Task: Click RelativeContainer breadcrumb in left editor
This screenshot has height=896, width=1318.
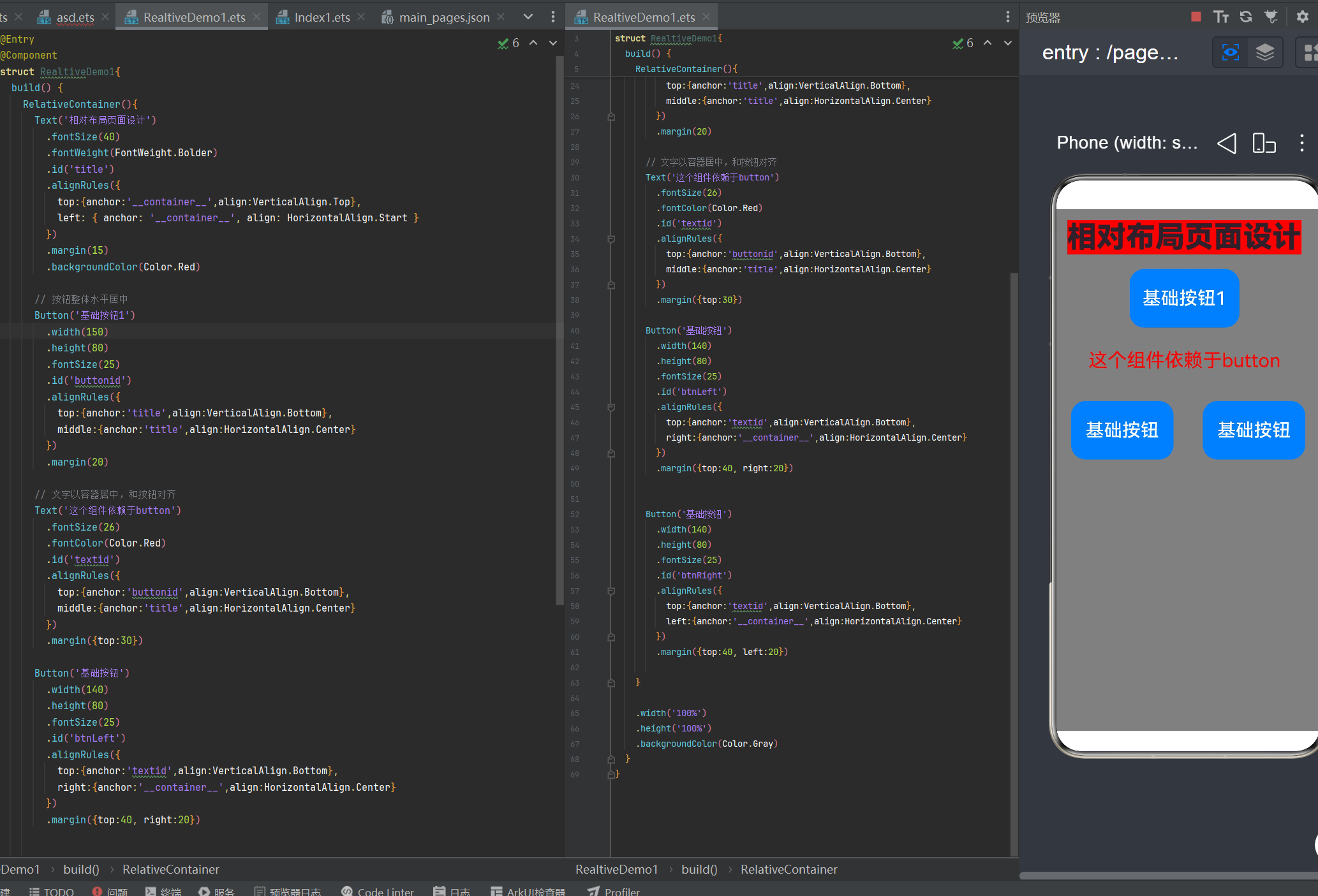Action: [171, 869]
